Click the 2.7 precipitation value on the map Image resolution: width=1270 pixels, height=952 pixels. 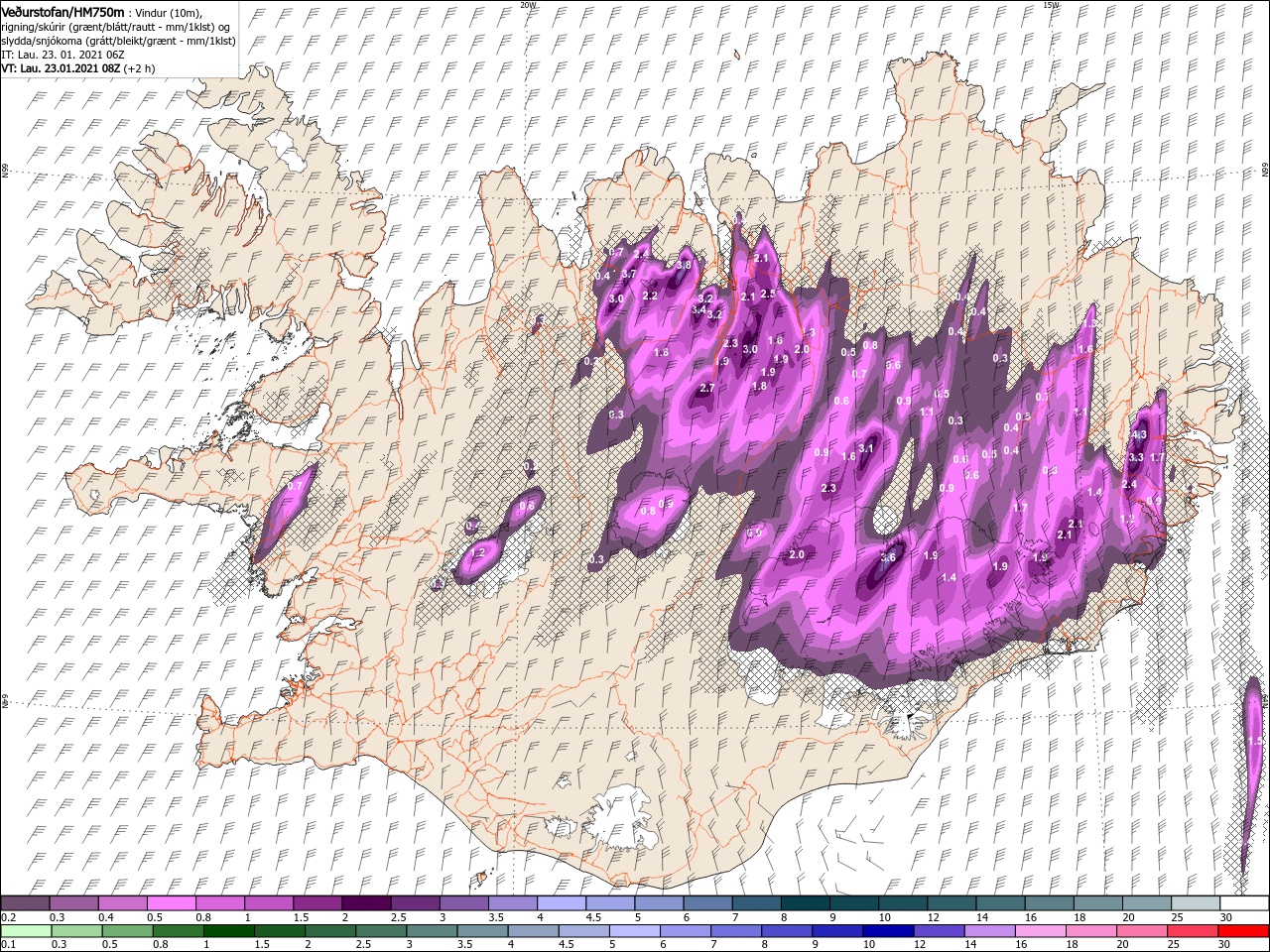pyautogui.click(x=707, y=388)
